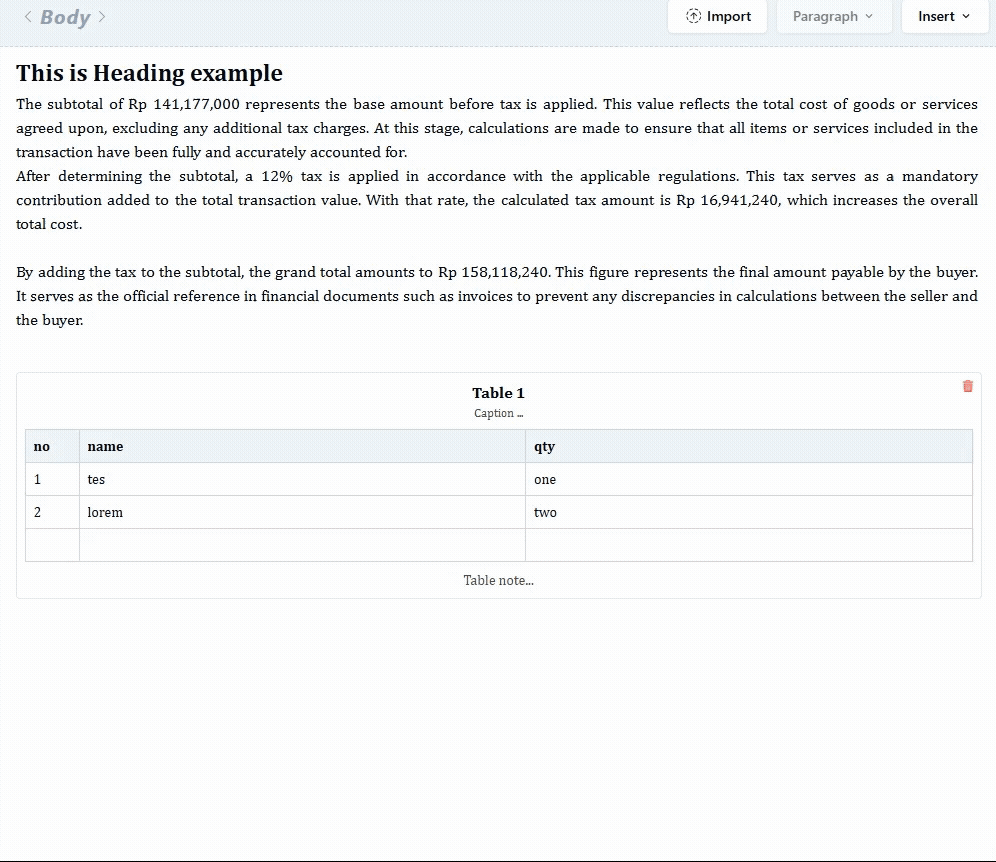Click the empty name cell in last row
Viewport: 996px width, 862px height.
click(302, 545)
